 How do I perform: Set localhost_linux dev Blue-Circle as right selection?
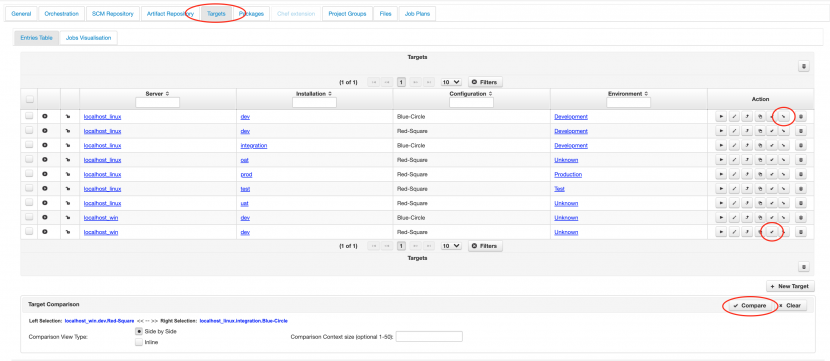(x=784, y=116)
